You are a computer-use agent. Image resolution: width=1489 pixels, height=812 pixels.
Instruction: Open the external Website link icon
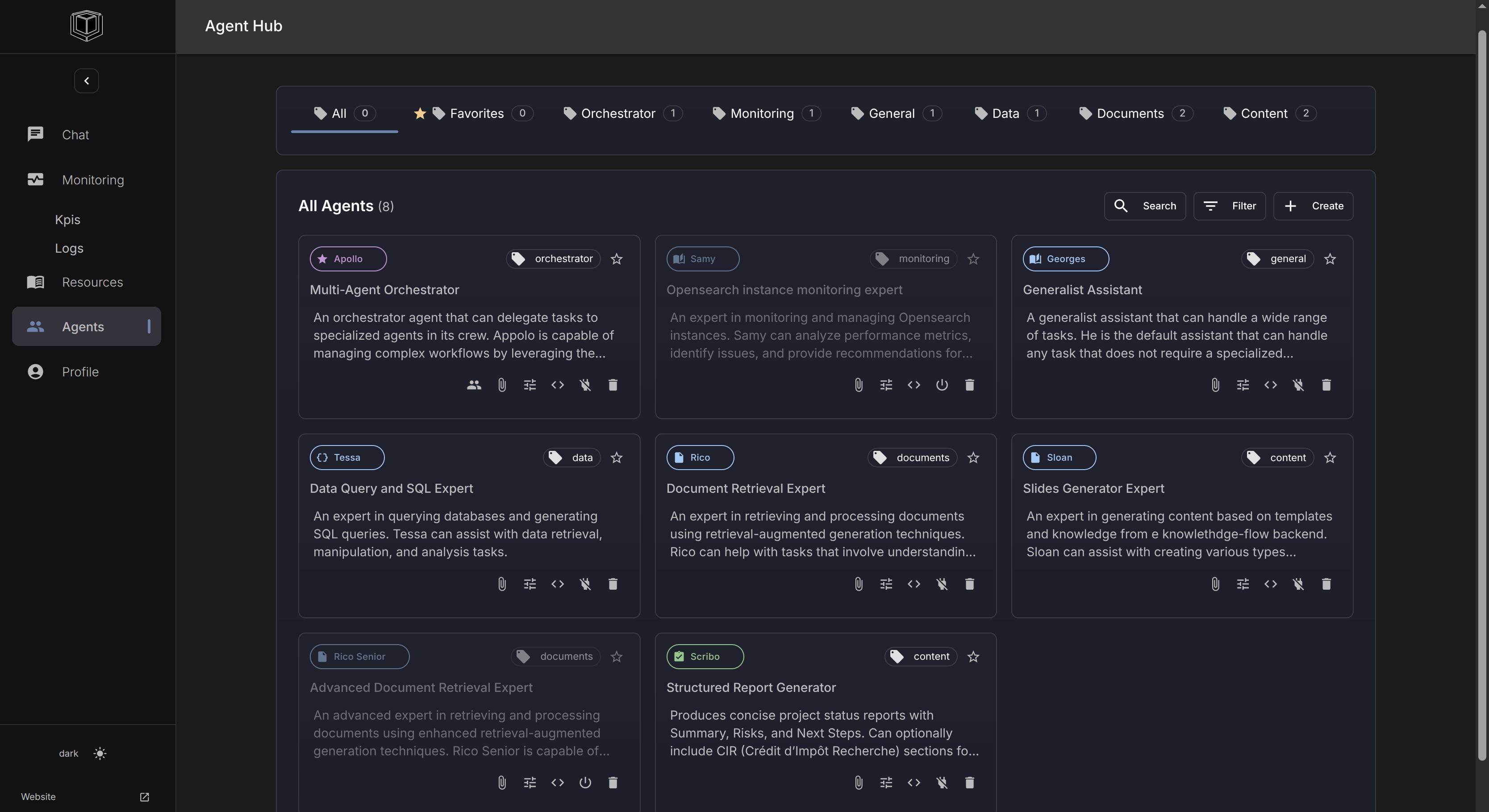145,797
